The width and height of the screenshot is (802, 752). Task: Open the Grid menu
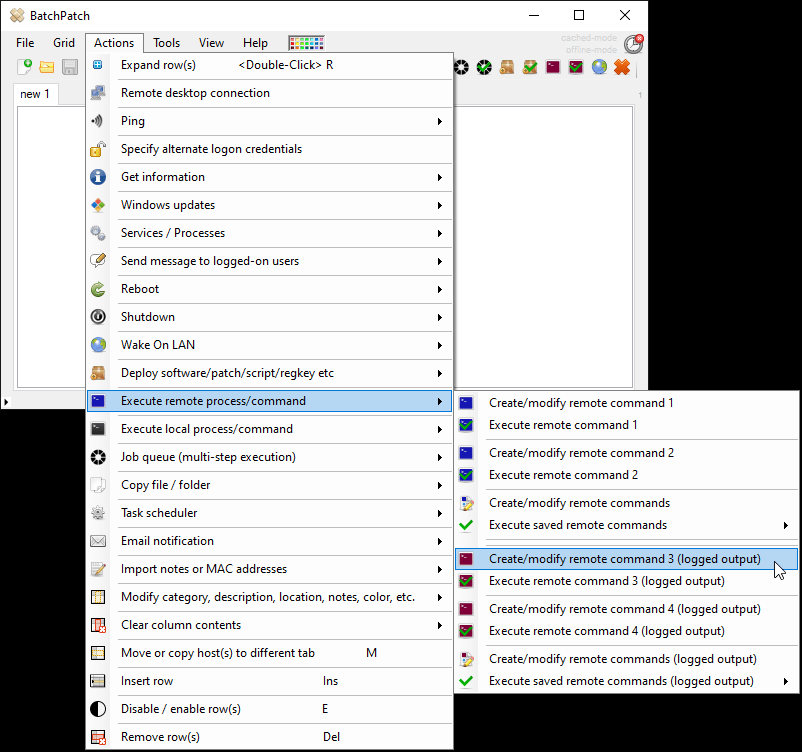click(64, 43)
